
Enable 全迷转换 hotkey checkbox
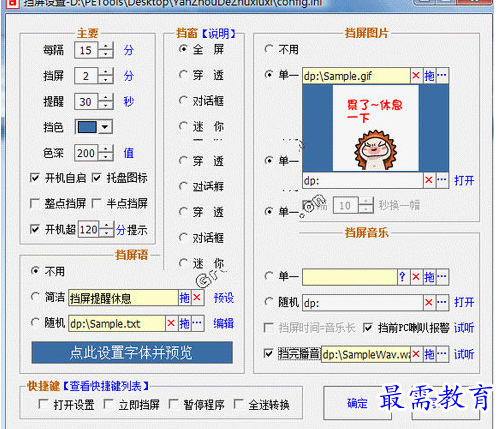(238, 404)
